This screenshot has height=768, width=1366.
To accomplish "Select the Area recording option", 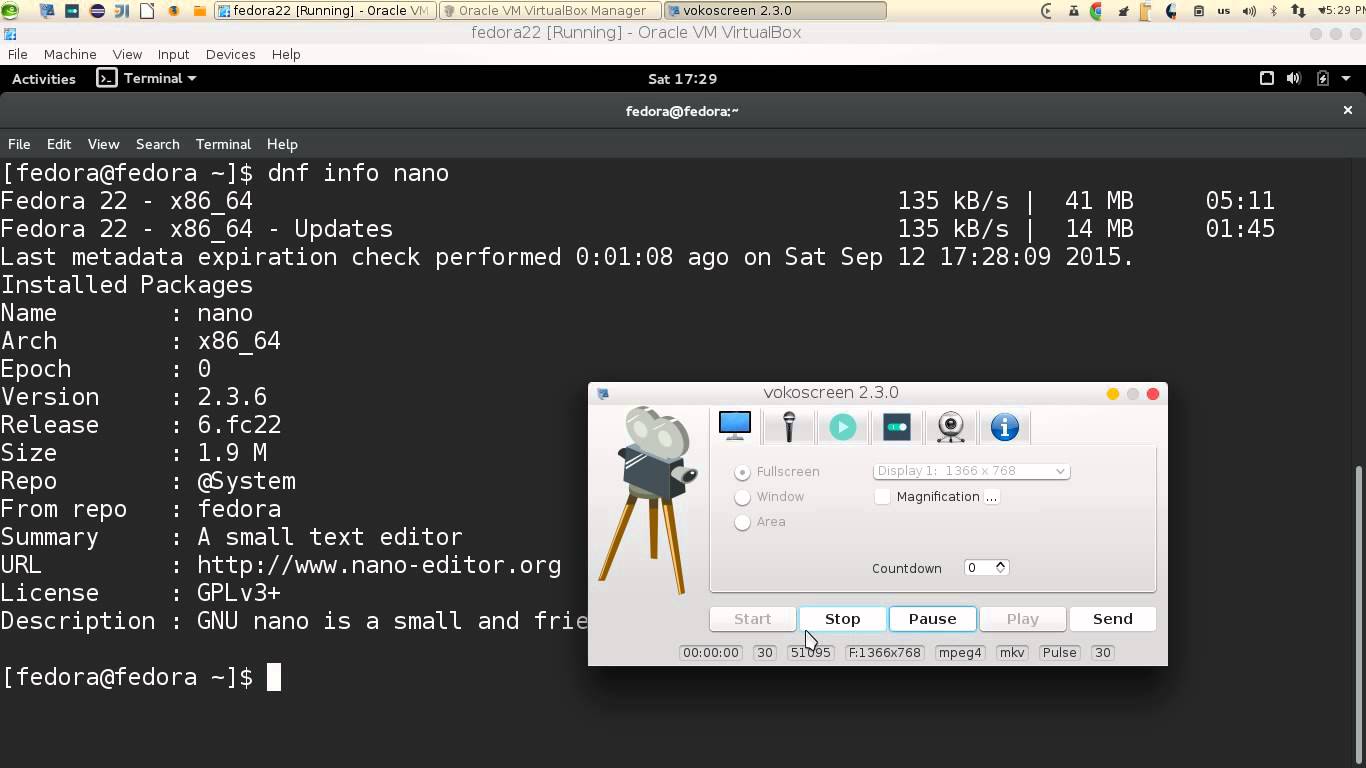I will coord(742,522).
